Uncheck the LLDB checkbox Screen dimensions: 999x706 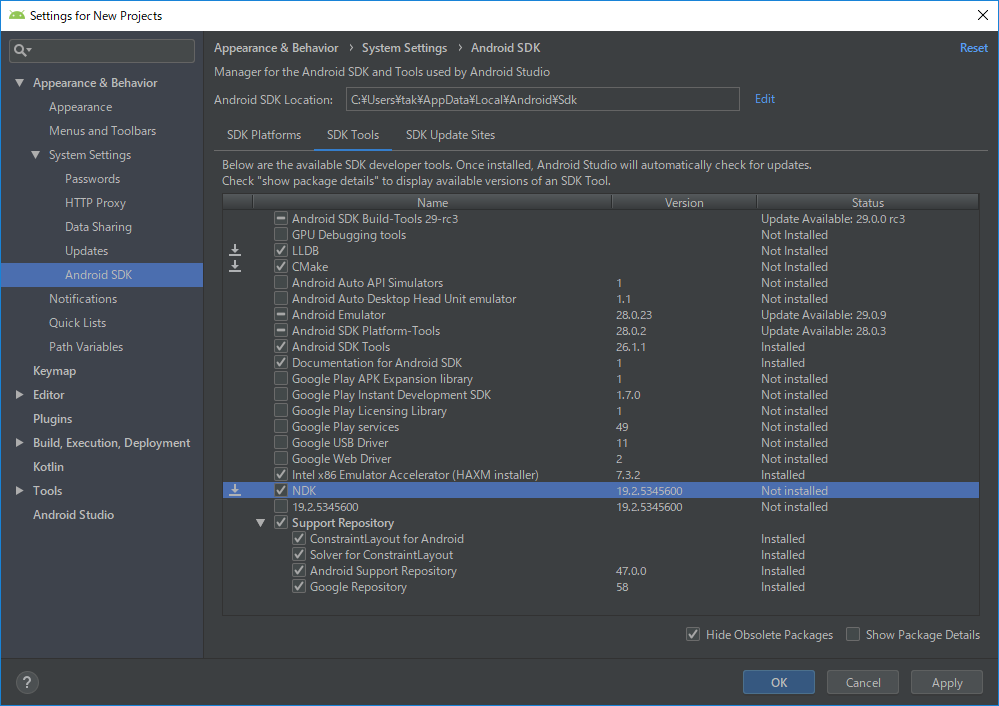(281, 250)
